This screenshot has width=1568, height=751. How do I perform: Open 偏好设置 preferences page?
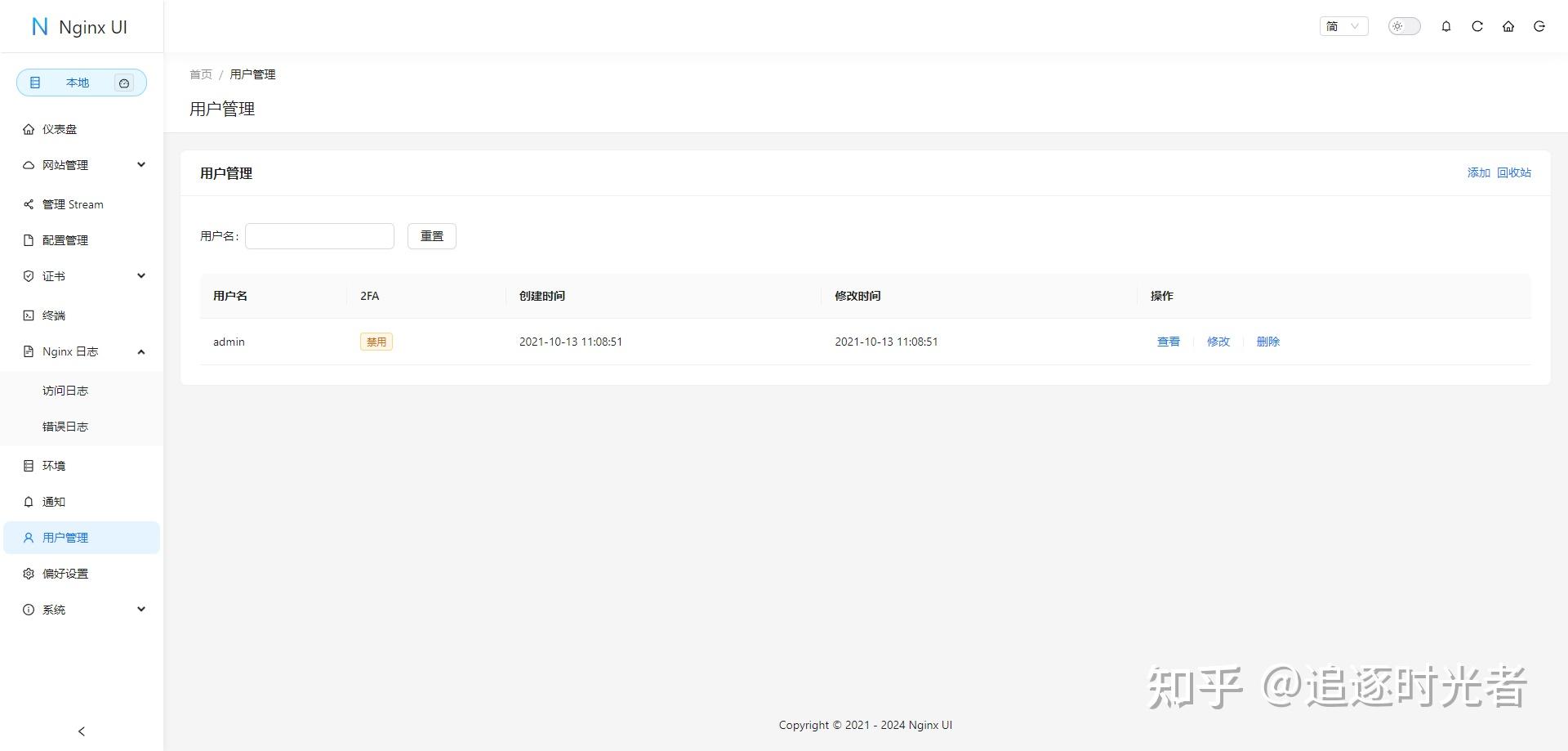tap(65, 573)
